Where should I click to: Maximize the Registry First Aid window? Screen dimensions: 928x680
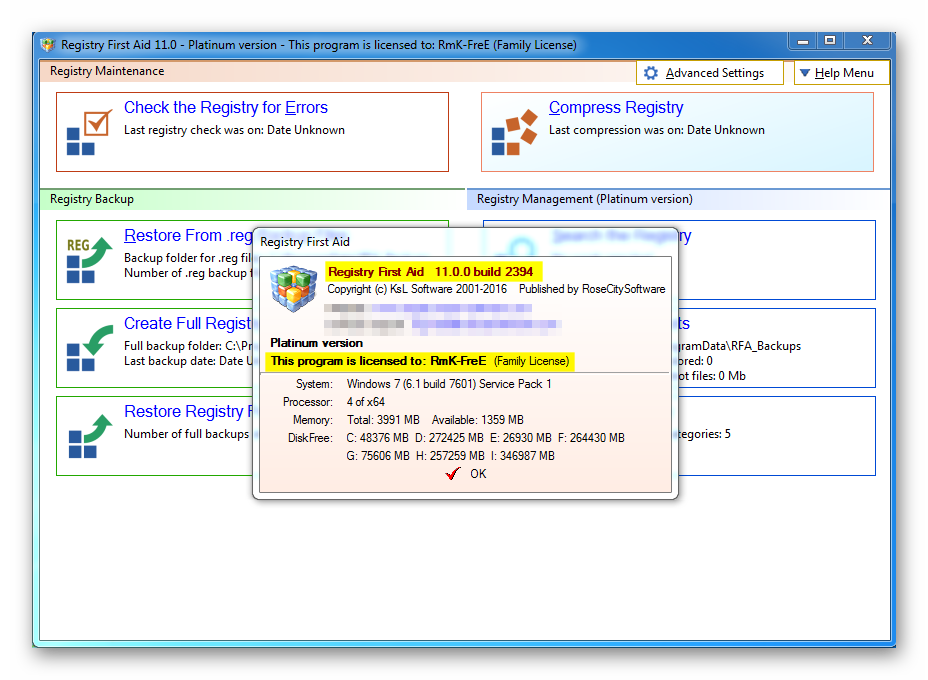830,41
